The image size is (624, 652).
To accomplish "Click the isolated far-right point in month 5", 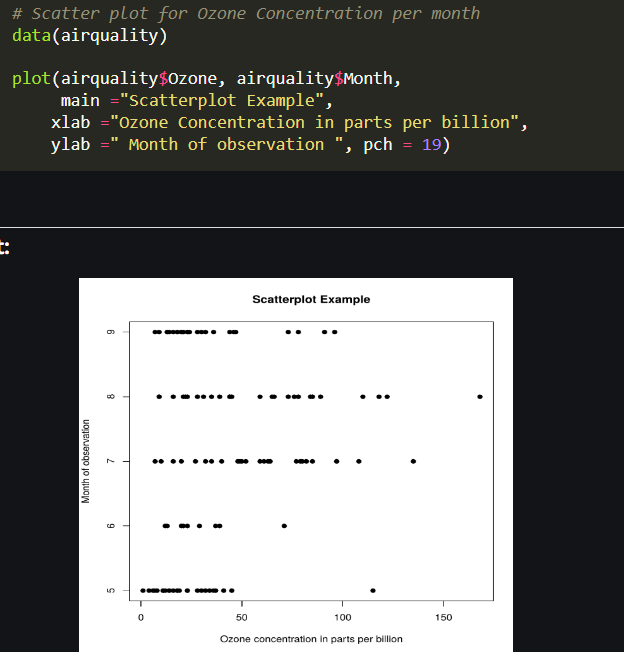I will point(373,590).
